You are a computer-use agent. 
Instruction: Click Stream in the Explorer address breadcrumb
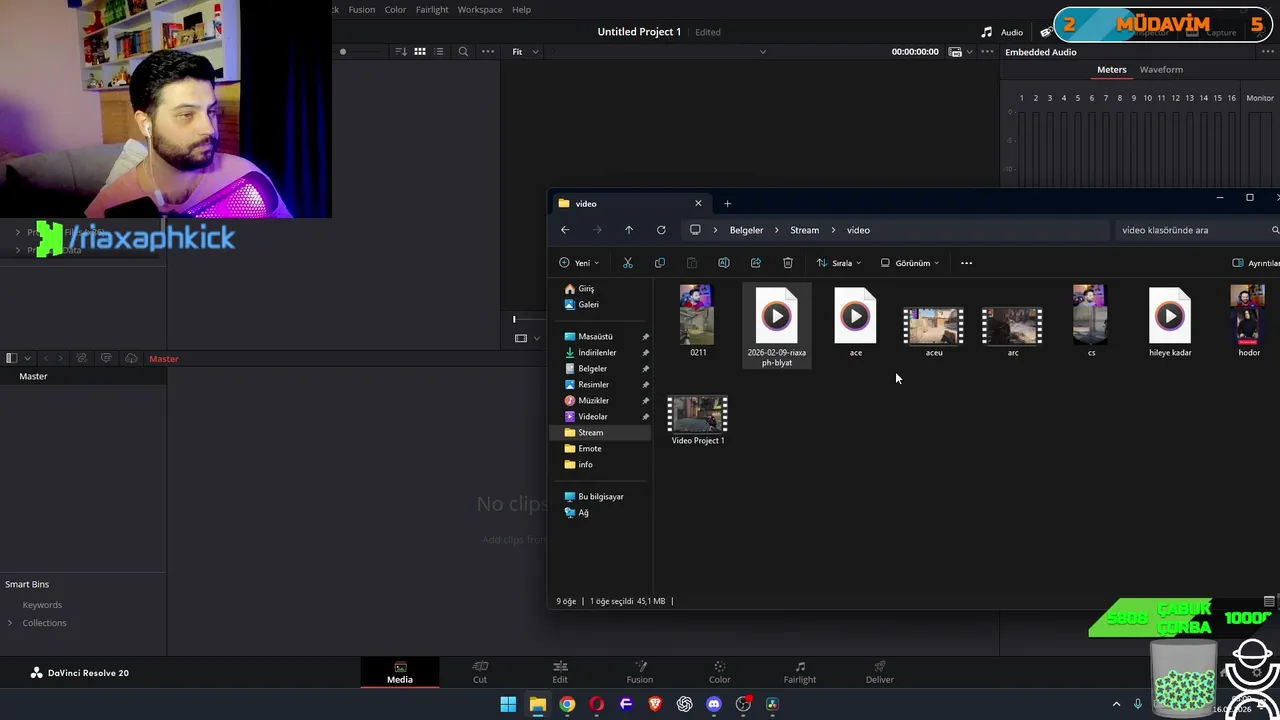pos(804,230)
